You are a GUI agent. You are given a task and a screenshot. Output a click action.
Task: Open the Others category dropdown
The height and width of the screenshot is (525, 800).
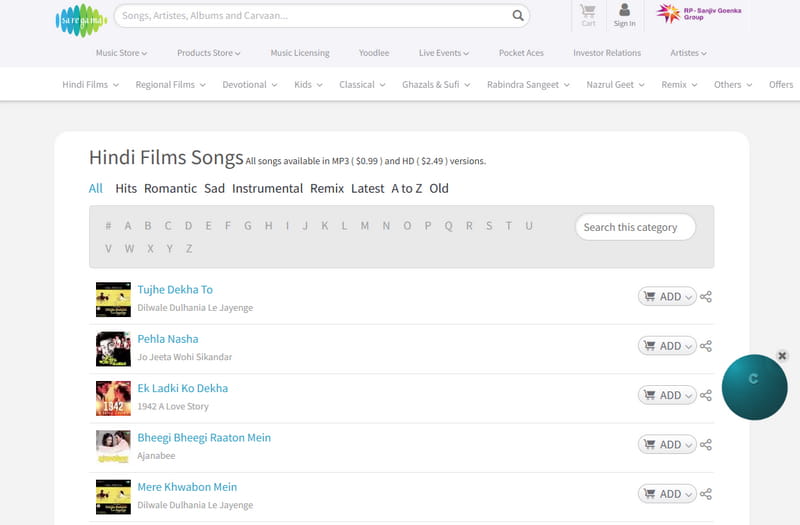coord(733,85)
